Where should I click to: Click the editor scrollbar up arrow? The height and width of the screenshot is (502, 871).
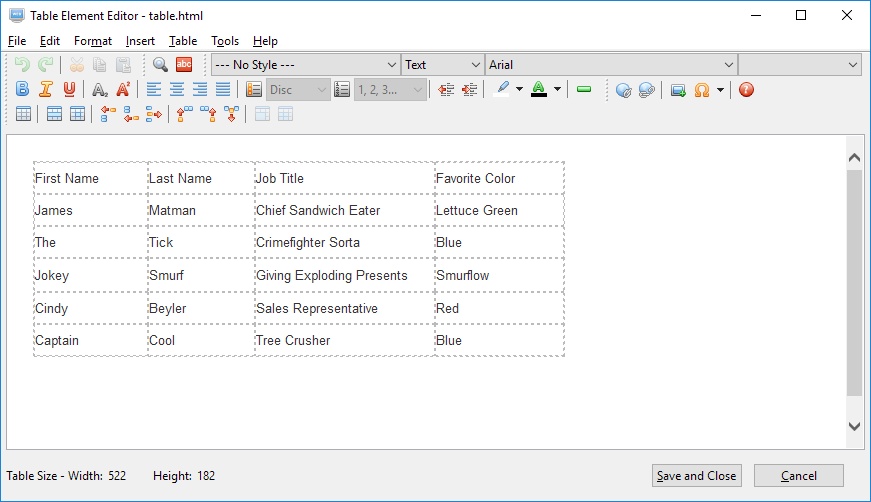tap(854, 158)
